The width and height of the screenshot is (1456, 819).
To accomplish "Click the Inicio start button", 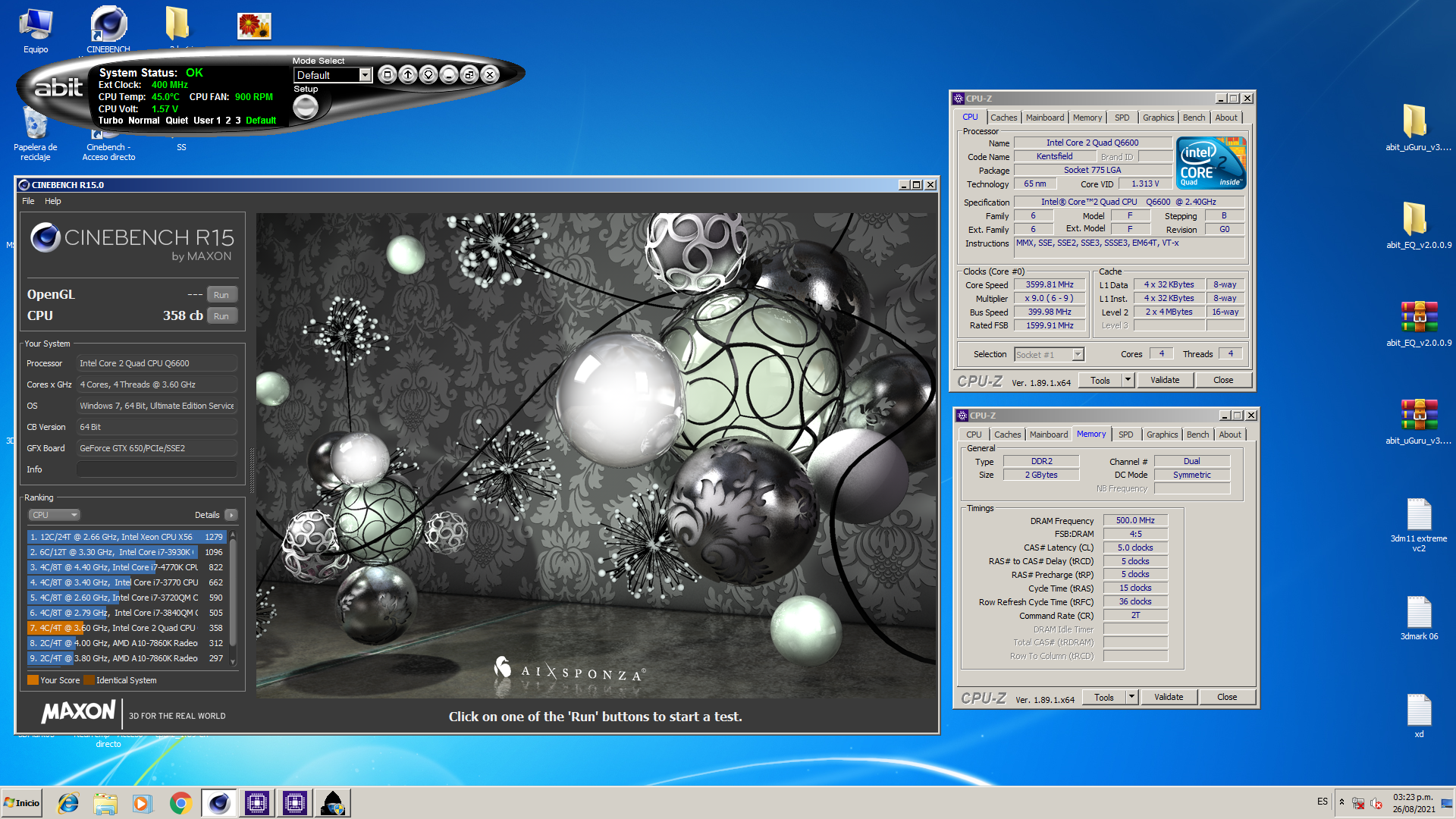I will tap(21, 803).
